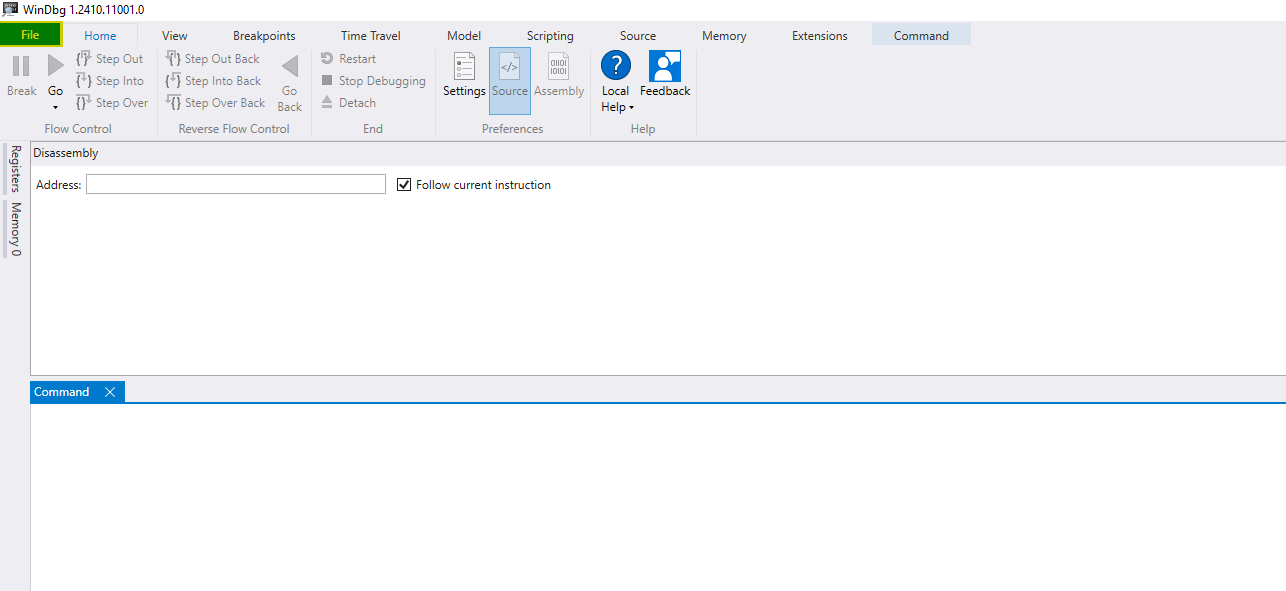
Task: Close the Command window tab
Action: (x=110, y=392)
